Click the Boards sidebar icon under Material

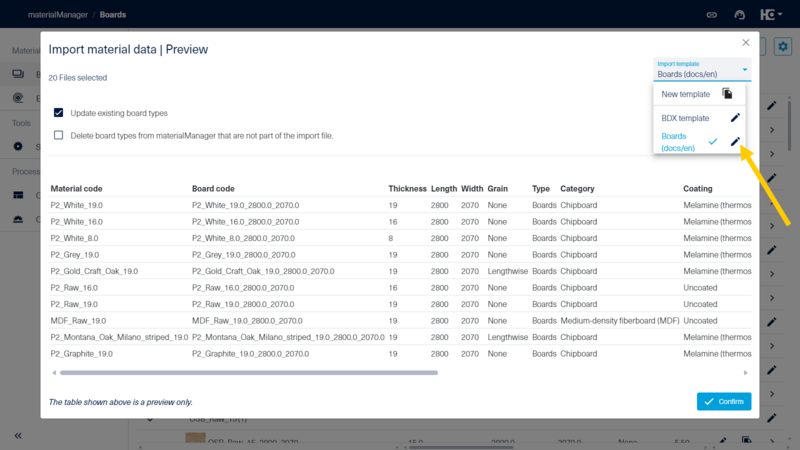click(x=18, y=74)
